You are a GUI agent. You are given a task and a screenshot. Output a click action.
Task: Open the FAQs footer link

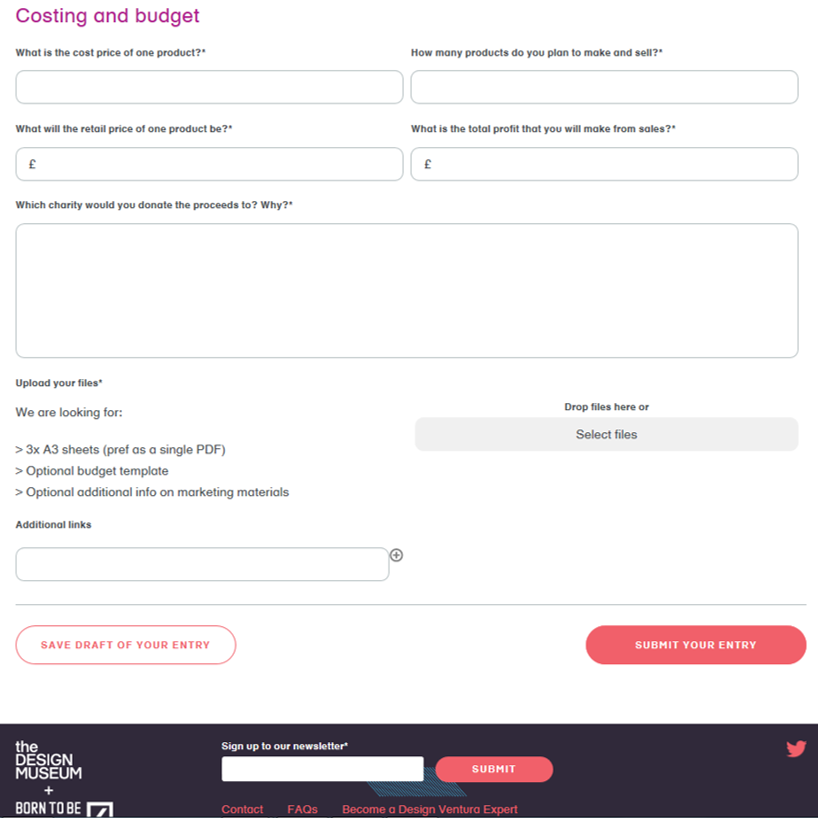click(x=302, y=809)
